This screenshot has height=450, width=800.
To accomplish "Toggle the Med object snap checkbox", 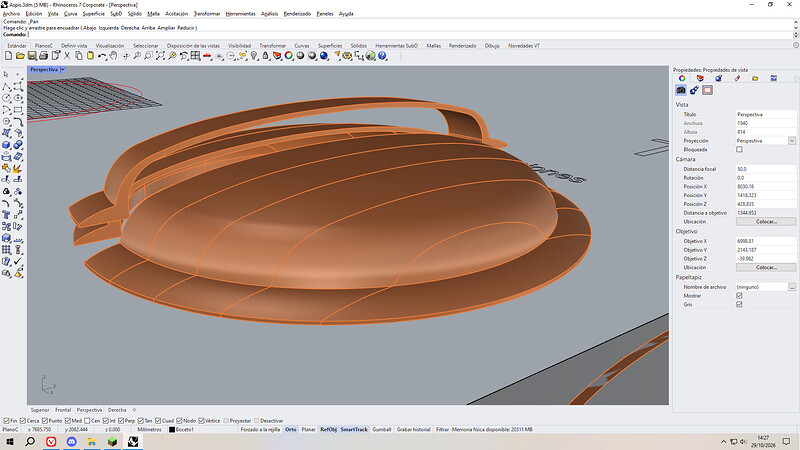I will tap(68, 420).
